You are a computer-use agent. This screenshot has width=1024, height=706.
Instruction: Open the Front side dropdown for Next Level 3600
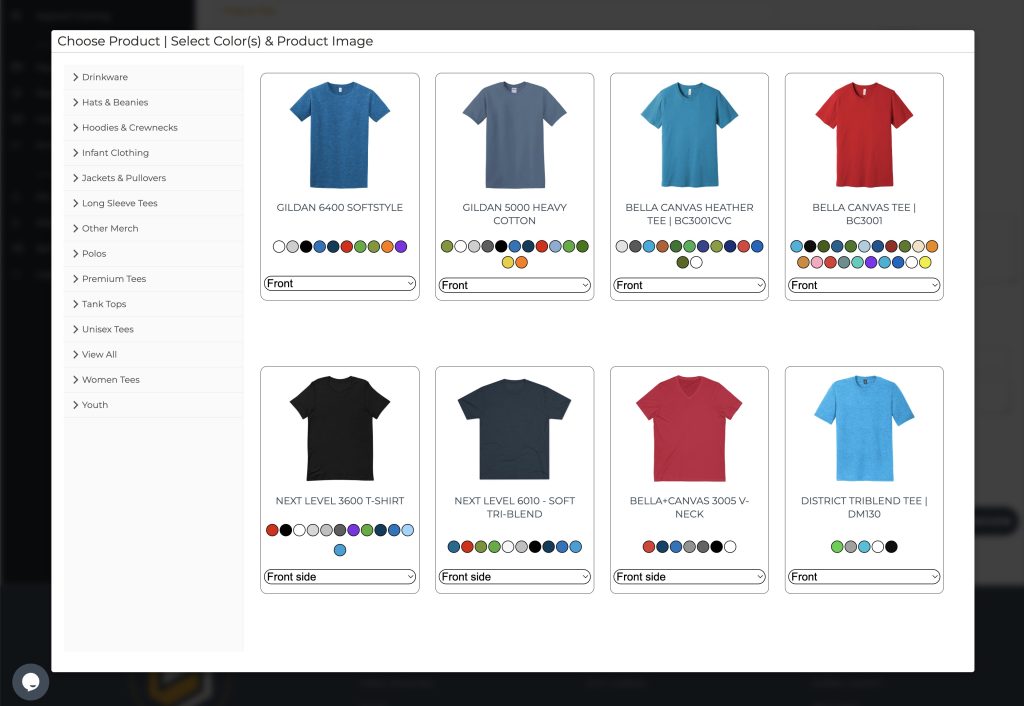pyautogui.click(x=339, y=577)
